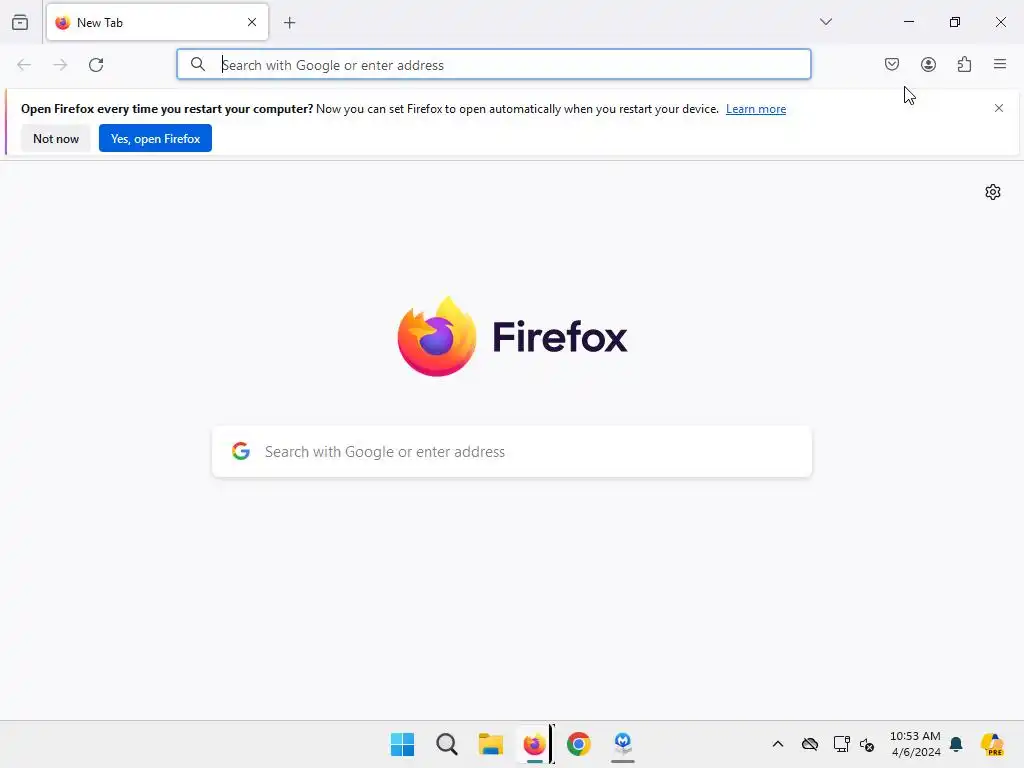1024x768 pixels.
Task: Open the Windows Start menu
Action: 402,744
